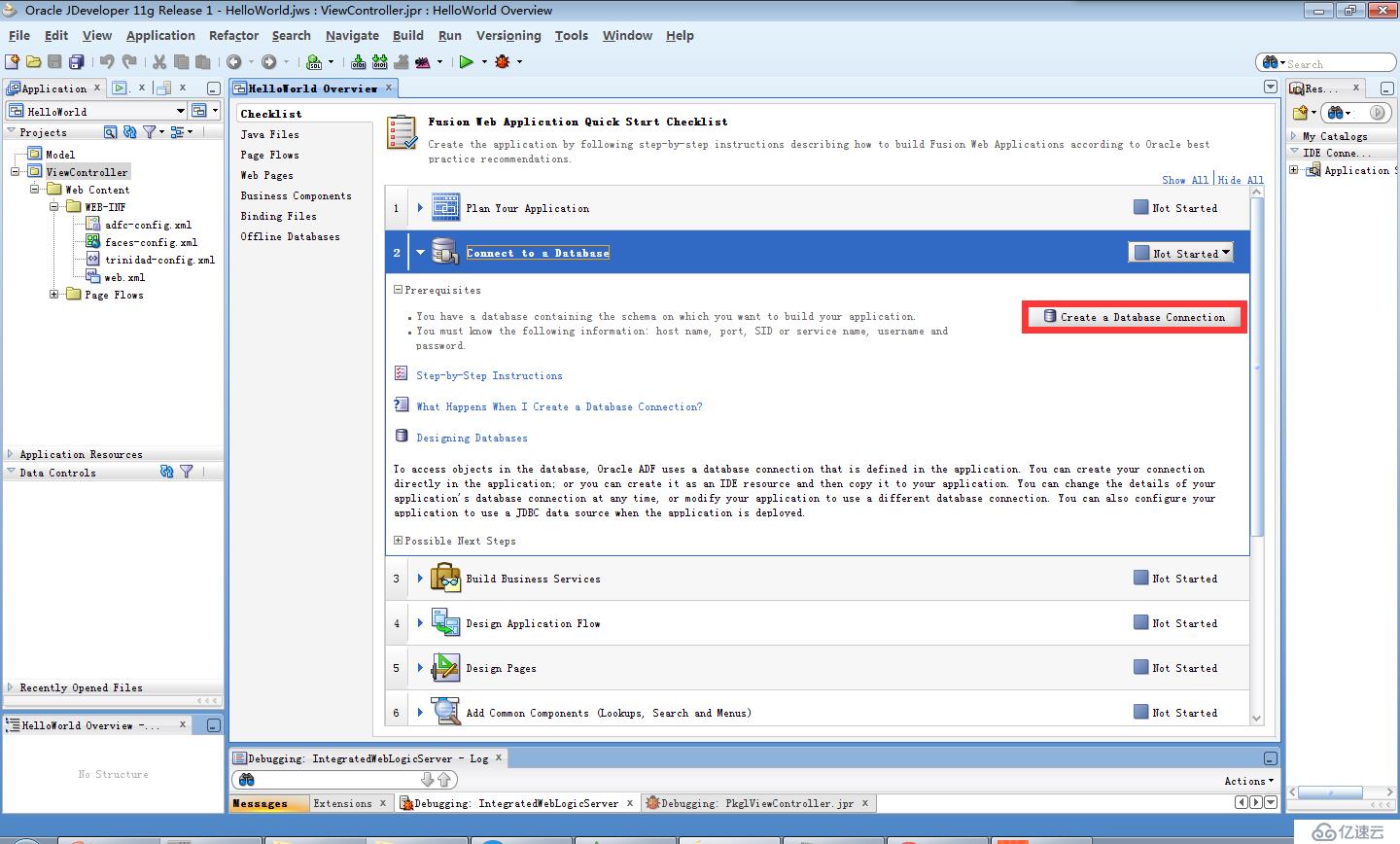
Task: Refresh the Projects navigator
Action: pos(129,132)
